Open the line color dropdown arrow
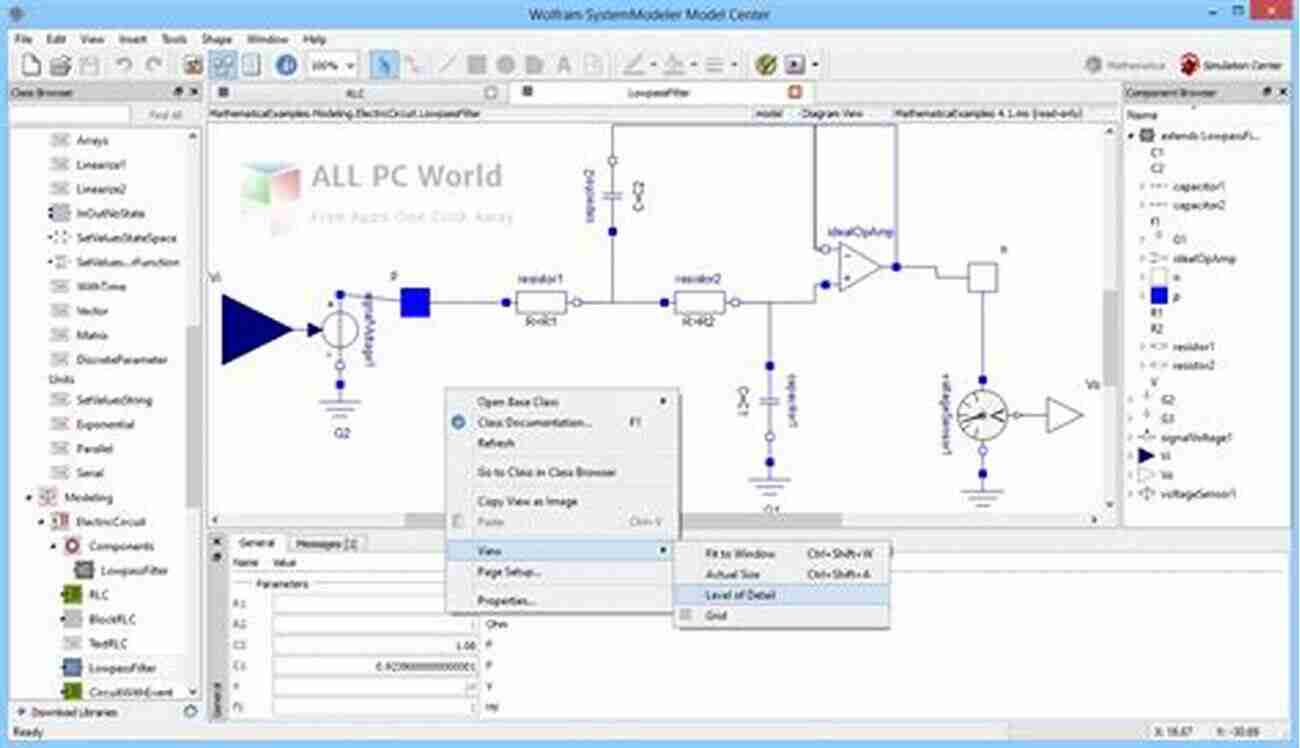The height and width of the screenshot is (748, 1300). click(653, 66)
